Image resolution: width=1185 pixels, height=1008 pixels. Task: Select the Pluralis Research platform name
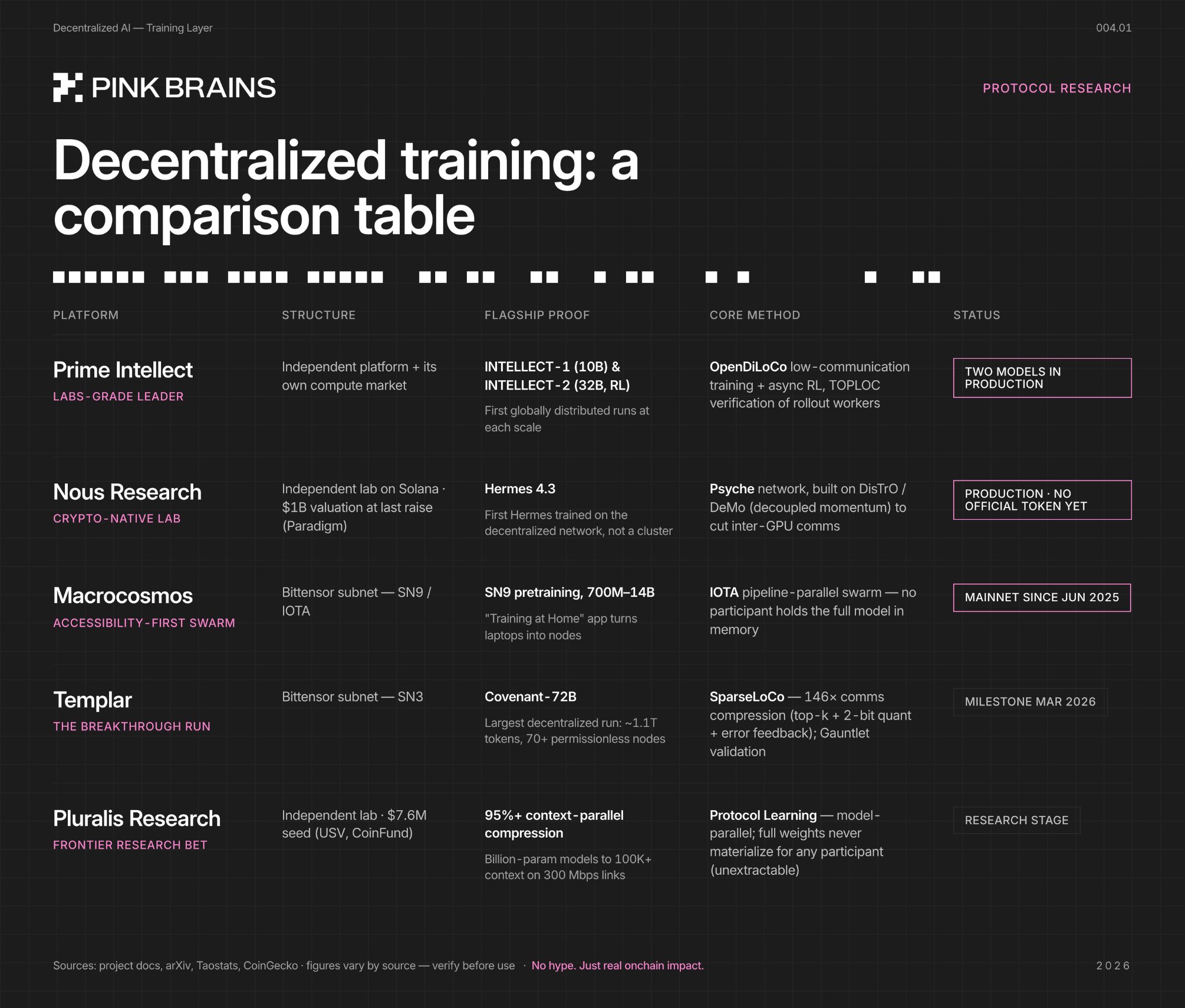(x=137, y=819)
